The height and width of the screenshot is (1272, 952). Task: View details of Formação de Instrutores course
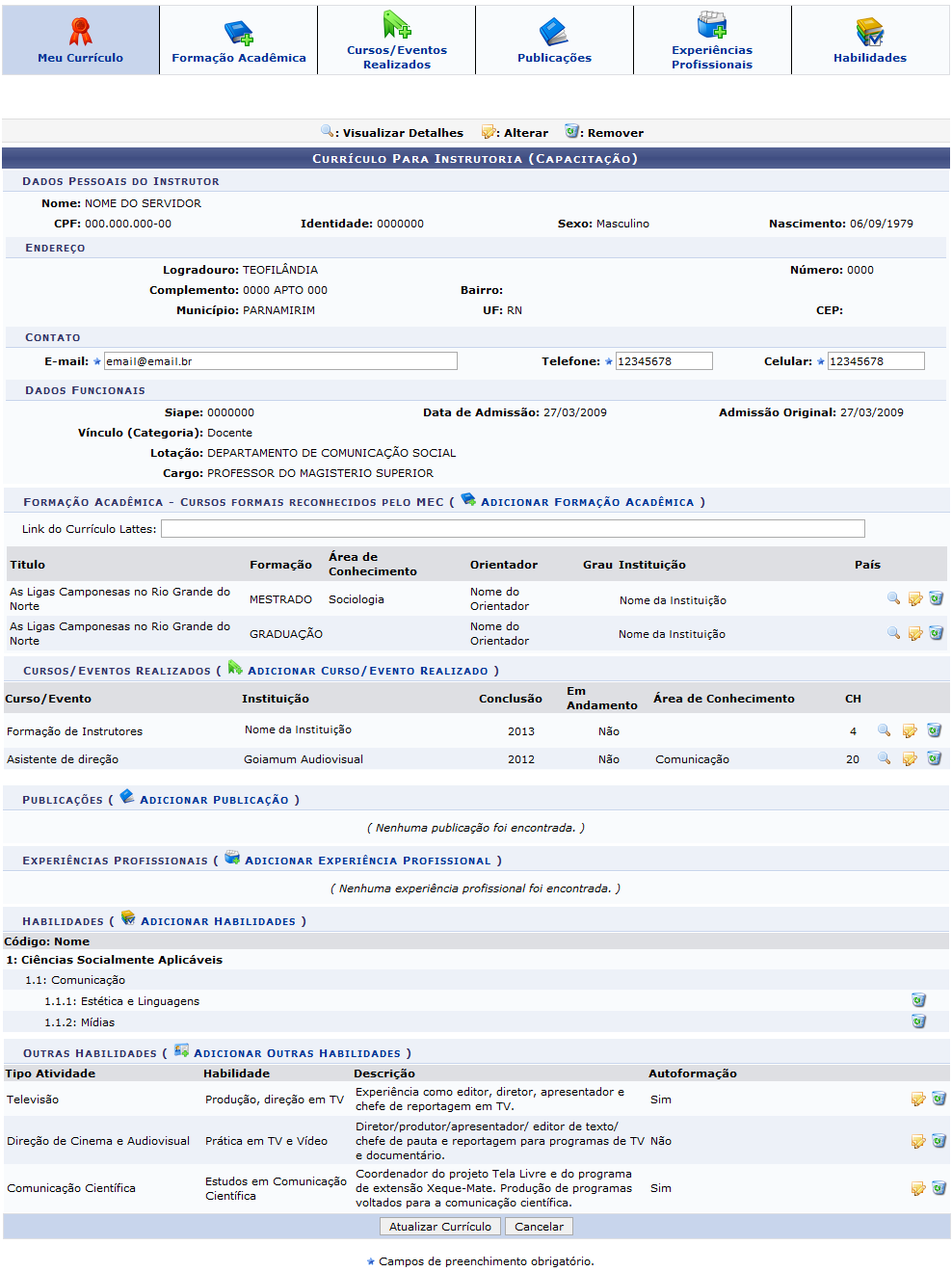coord(884,730)
